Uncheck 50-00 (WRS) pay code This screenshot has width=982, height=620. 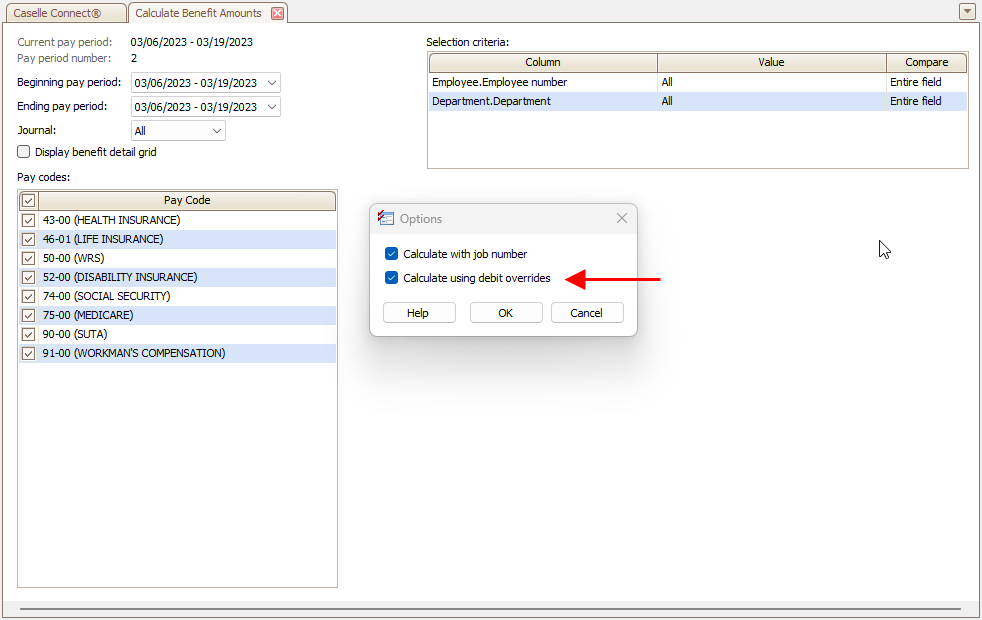[x=28, y=258]
